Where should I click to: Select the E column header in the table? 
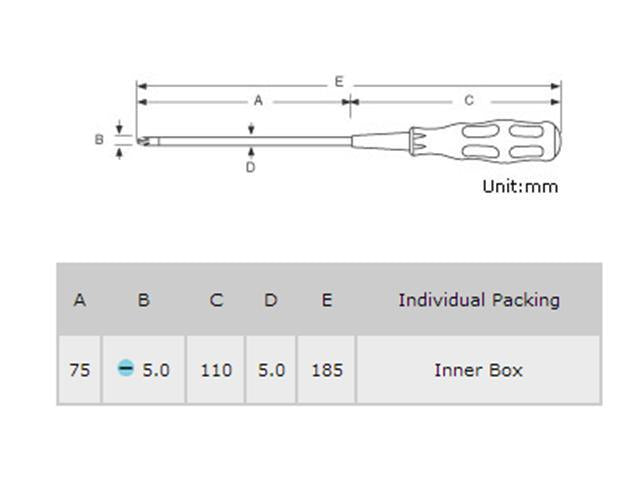tap(326, 299)
